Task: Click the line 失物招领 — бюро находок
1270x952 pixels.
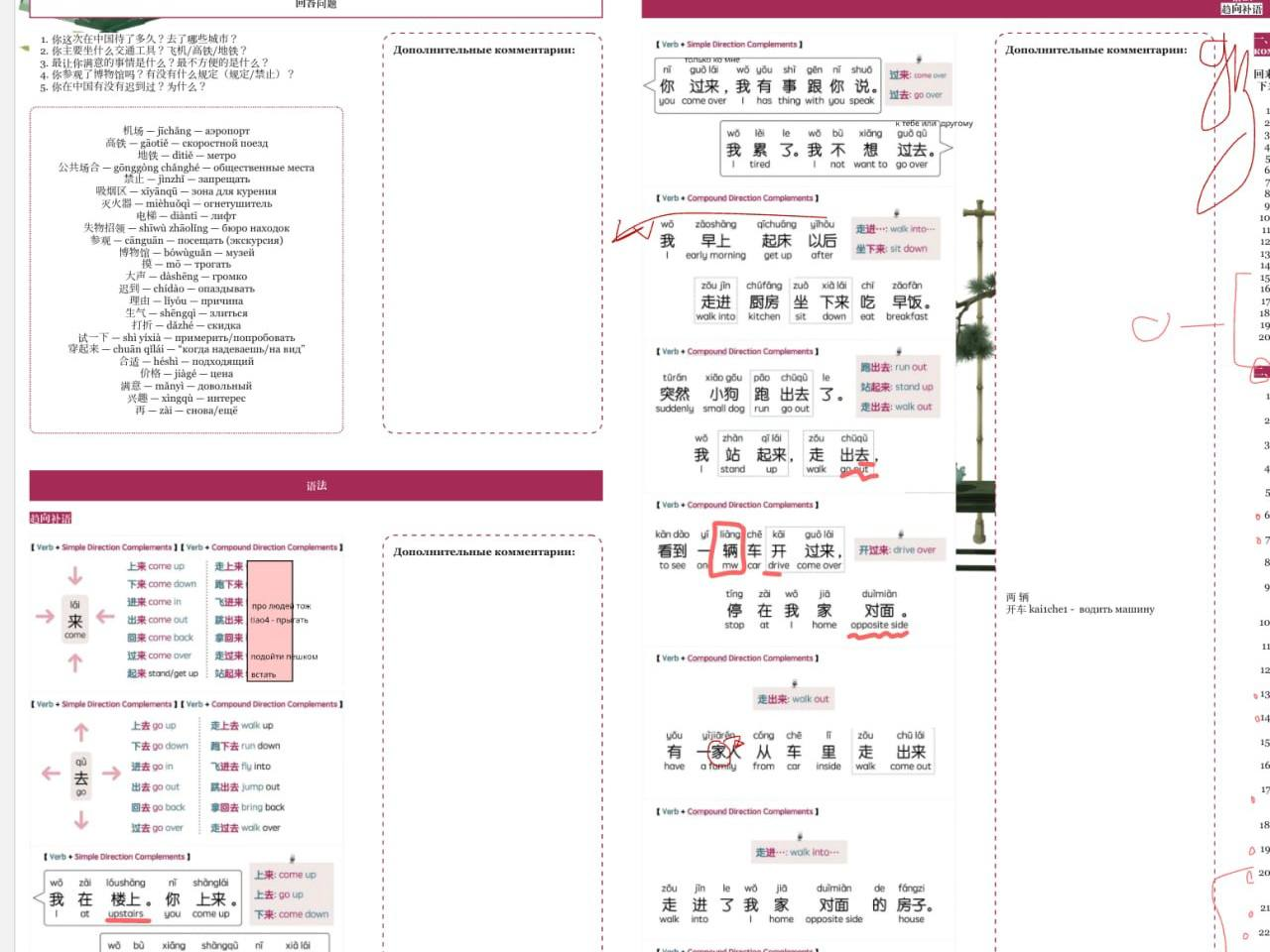Action: point(187,228)
